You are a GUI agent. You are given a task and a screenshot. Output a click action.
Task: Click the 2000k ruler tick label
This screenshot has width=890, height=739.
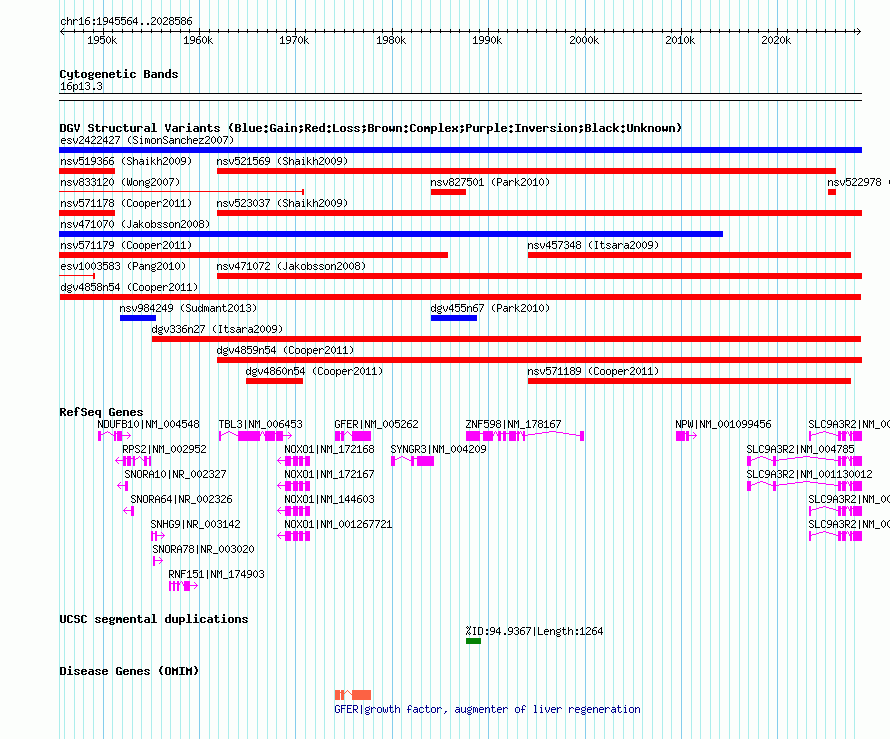[x=583, y=40]
